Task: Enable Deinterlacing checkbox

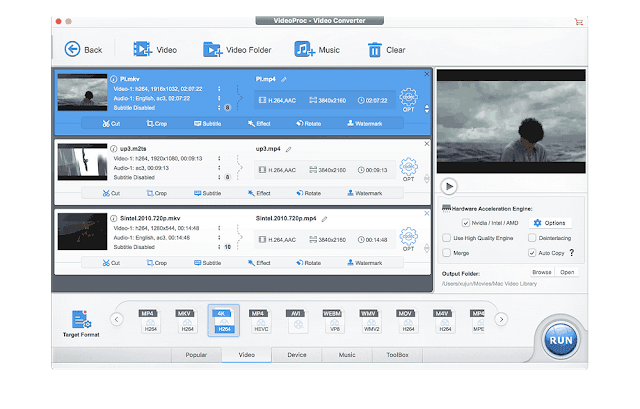Action: pyautogui.click(x=532, y=238)
